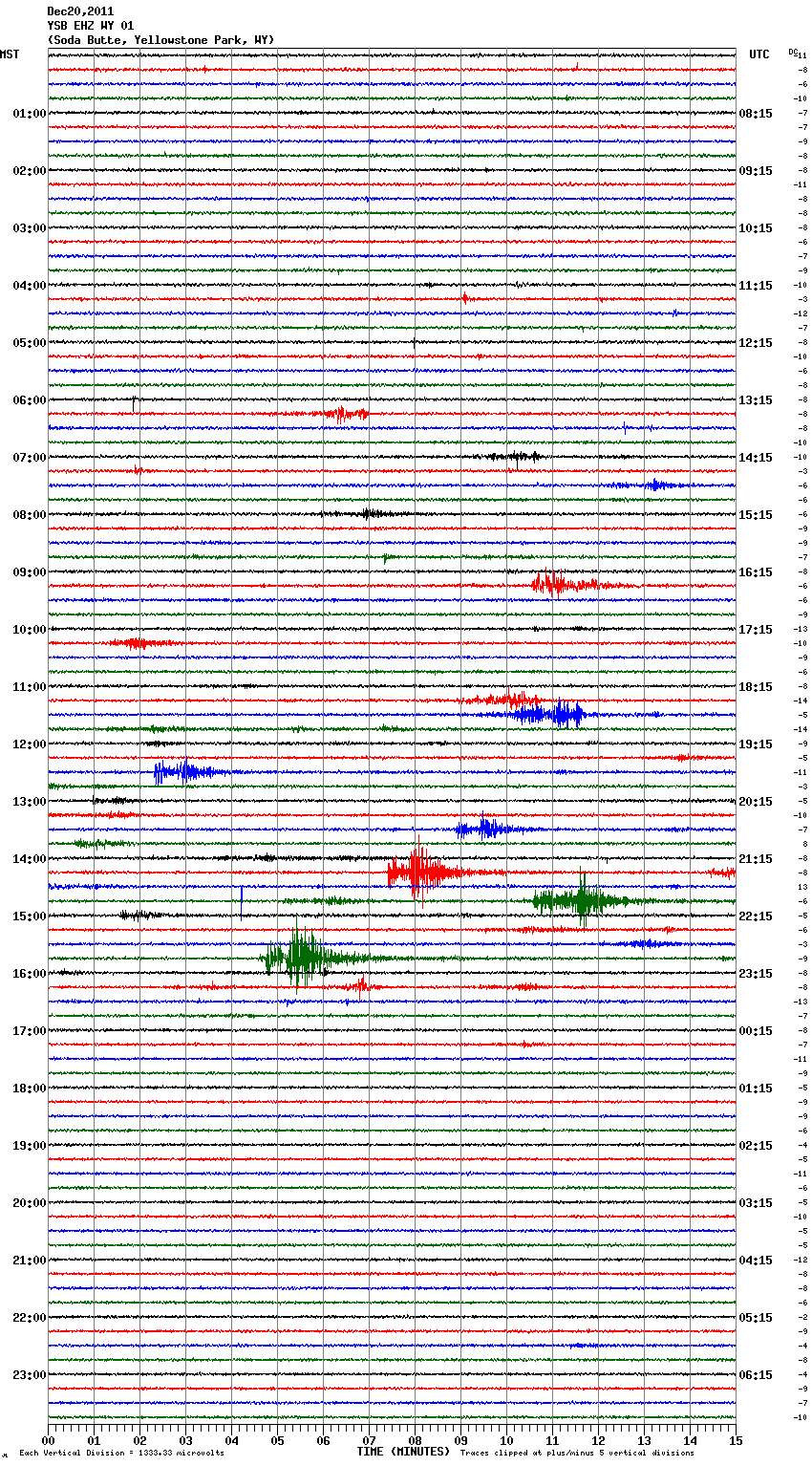Click the 10:15 UTC time label
The width and height of the screenshot is (812, 1466).
coord(756,228)
